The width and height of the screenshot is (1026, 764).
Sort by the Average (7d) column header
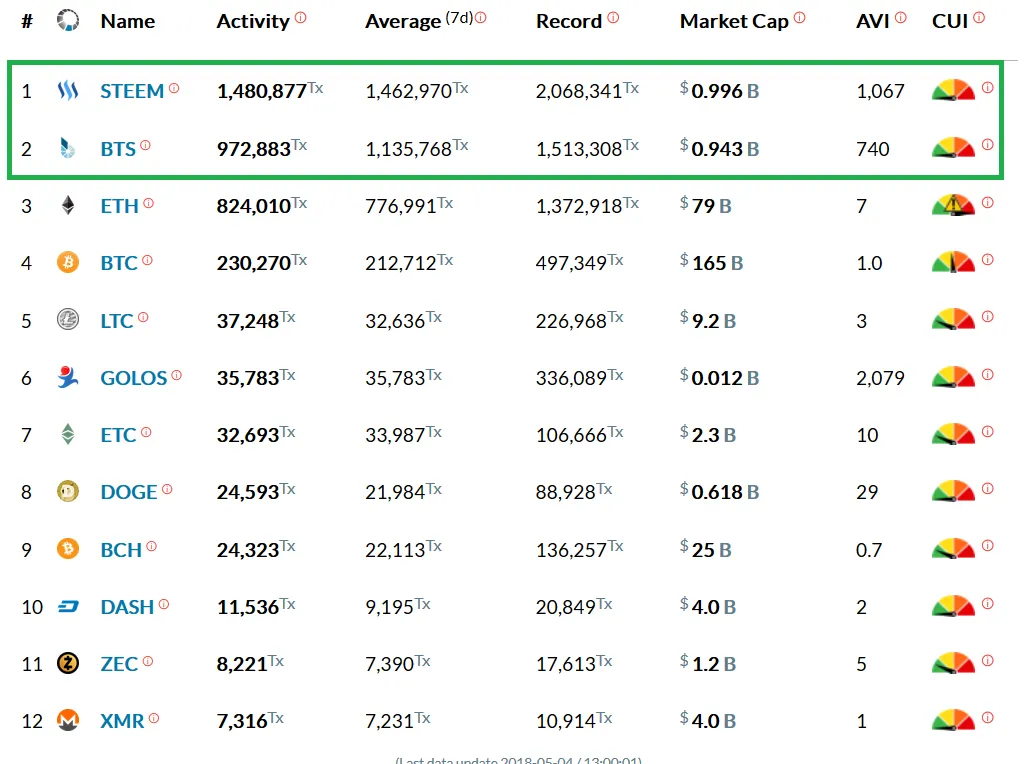419,21
